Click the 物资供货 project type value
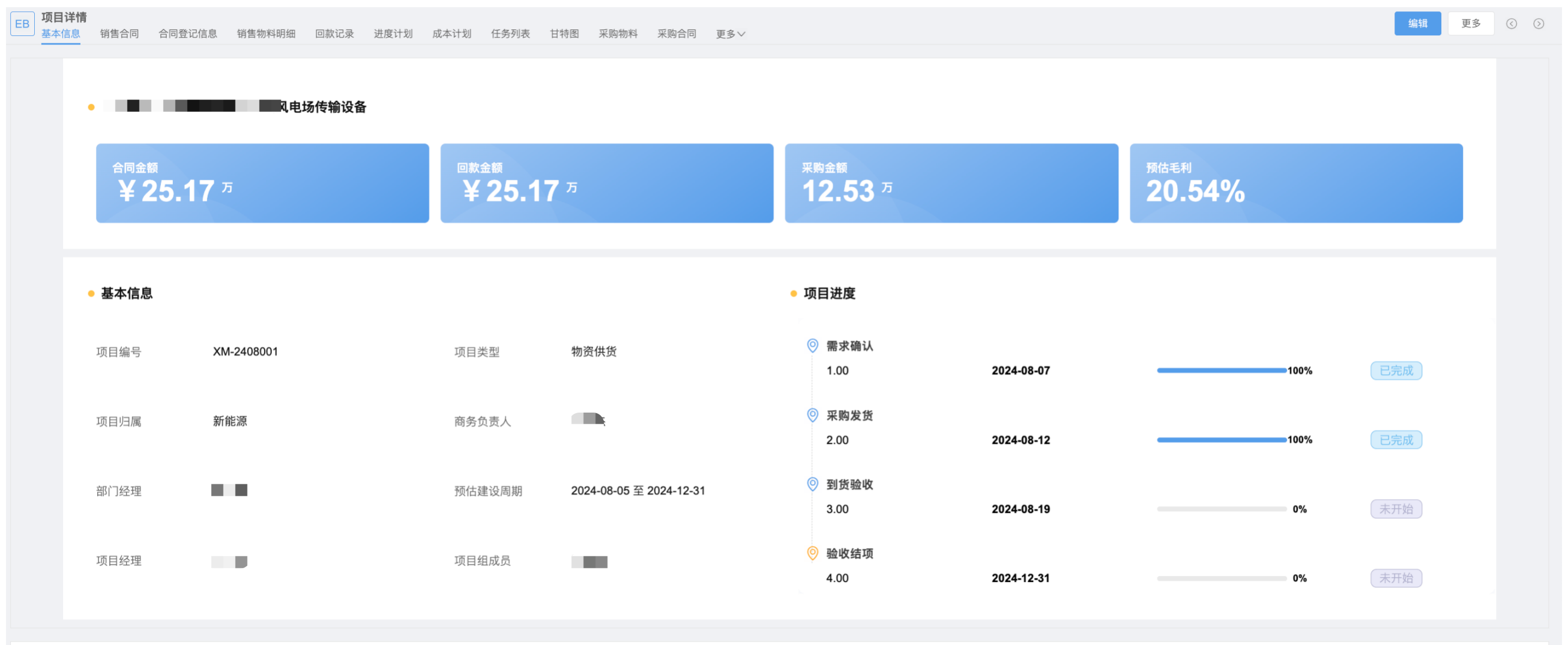1568x645 pixels. (594, 352)
